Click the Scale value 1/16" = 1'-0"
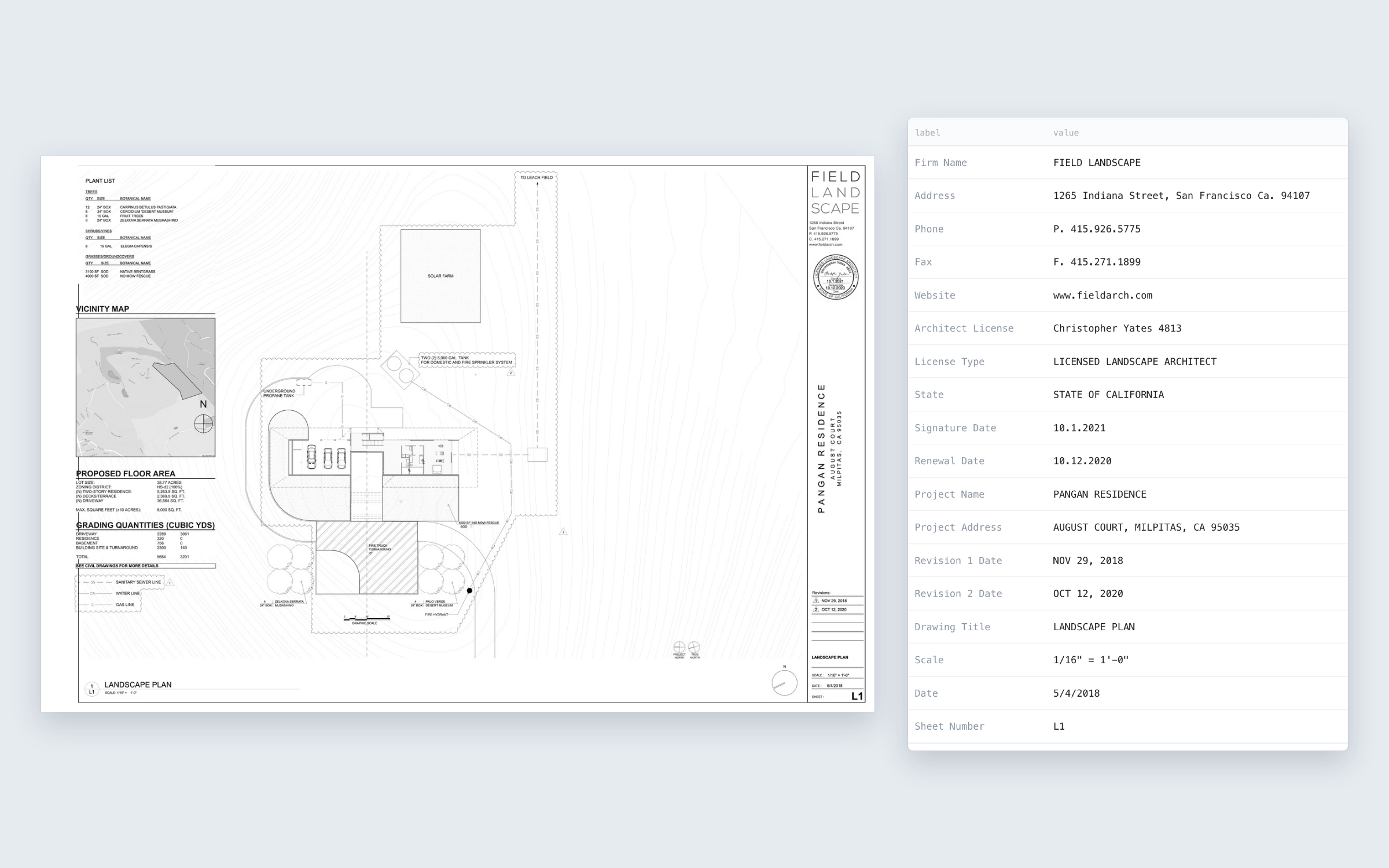The width and height of the screenshot is (1389, 868). 1091,660
